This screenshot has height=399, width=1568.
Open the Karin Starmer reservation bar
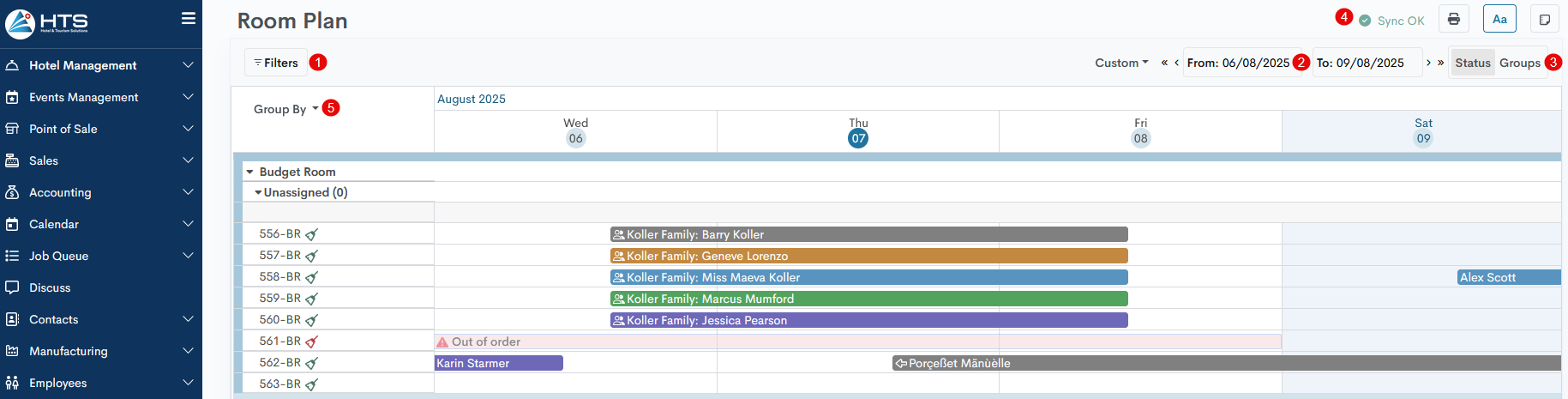click(x=498, y=363)
